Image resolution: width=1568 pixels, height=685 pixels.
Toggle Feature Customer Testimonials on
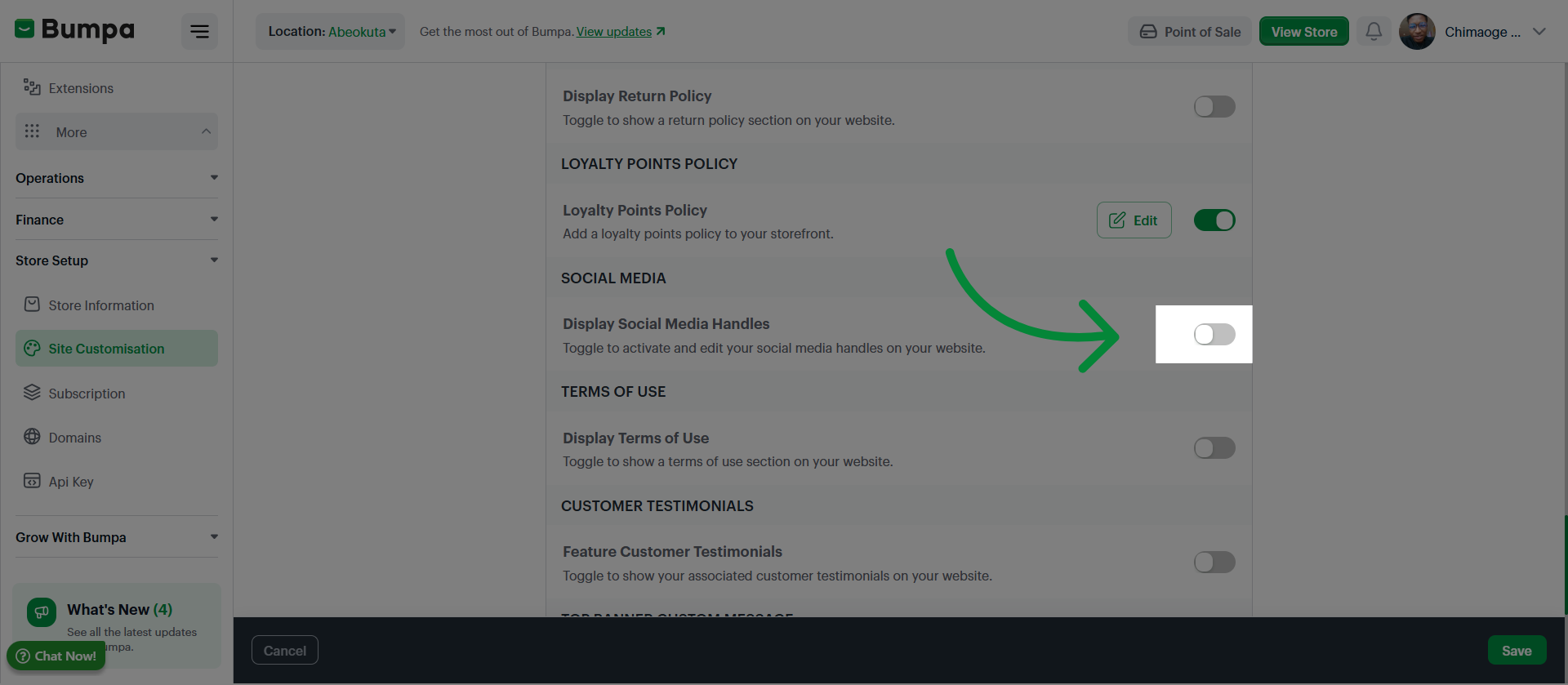click(x=1214, y=563)
